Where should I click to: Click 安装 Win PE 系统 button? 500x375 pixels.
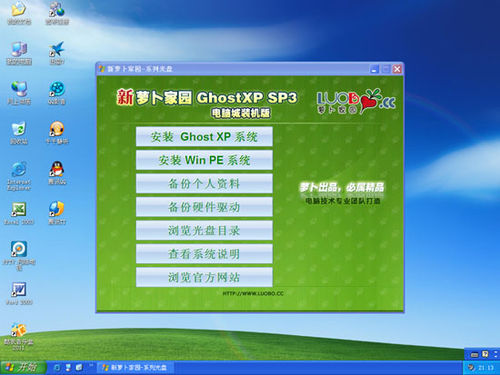point(204,160)
